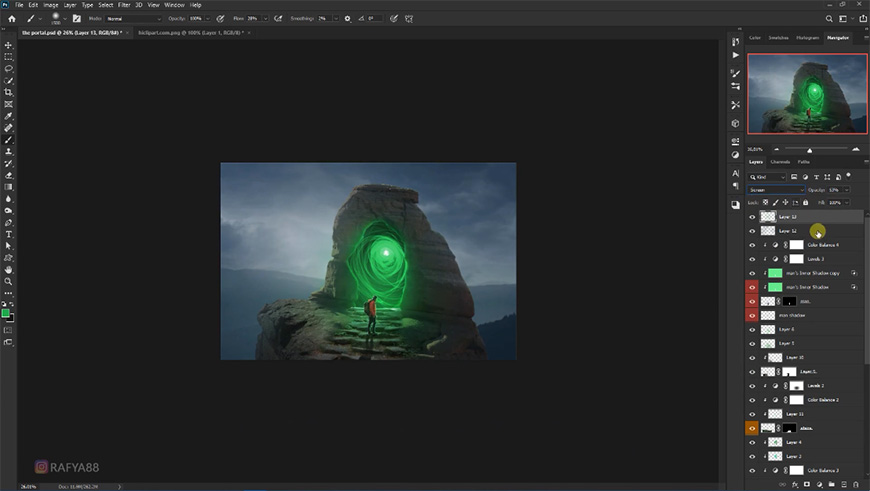The height and width of the screenshot is (491, 870).
Task: Switch to the Channels tab
Action: click(780, 162)
